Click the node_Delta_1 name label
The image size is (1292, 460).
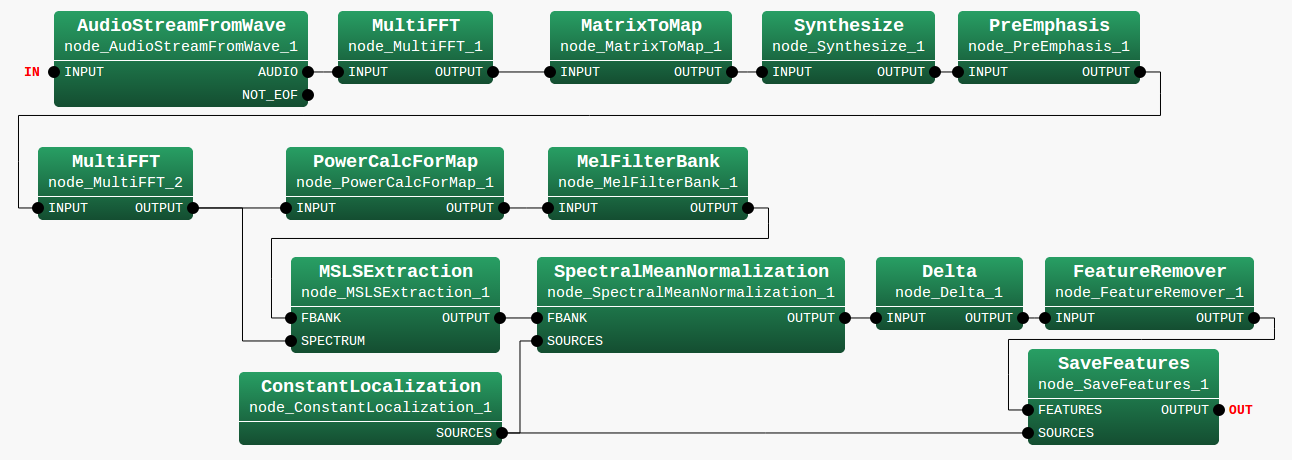948,292
